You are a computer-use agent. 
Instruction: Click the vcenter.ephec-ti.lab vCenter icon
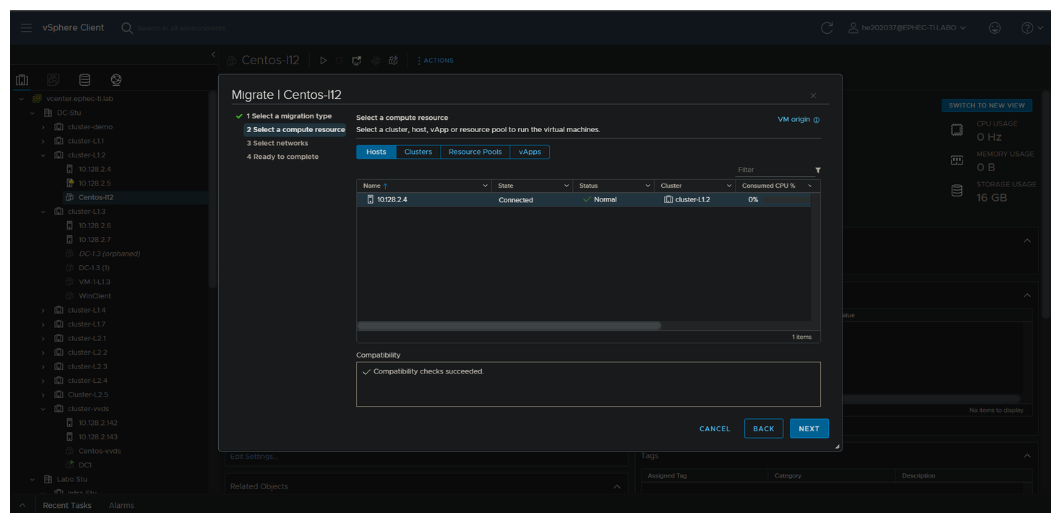(x=37, y=99)
